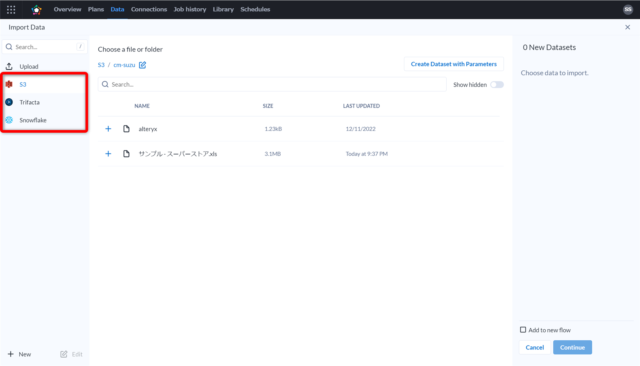640x366 pixels.
Task: Open the Library tab
Action: click(223, 9)
